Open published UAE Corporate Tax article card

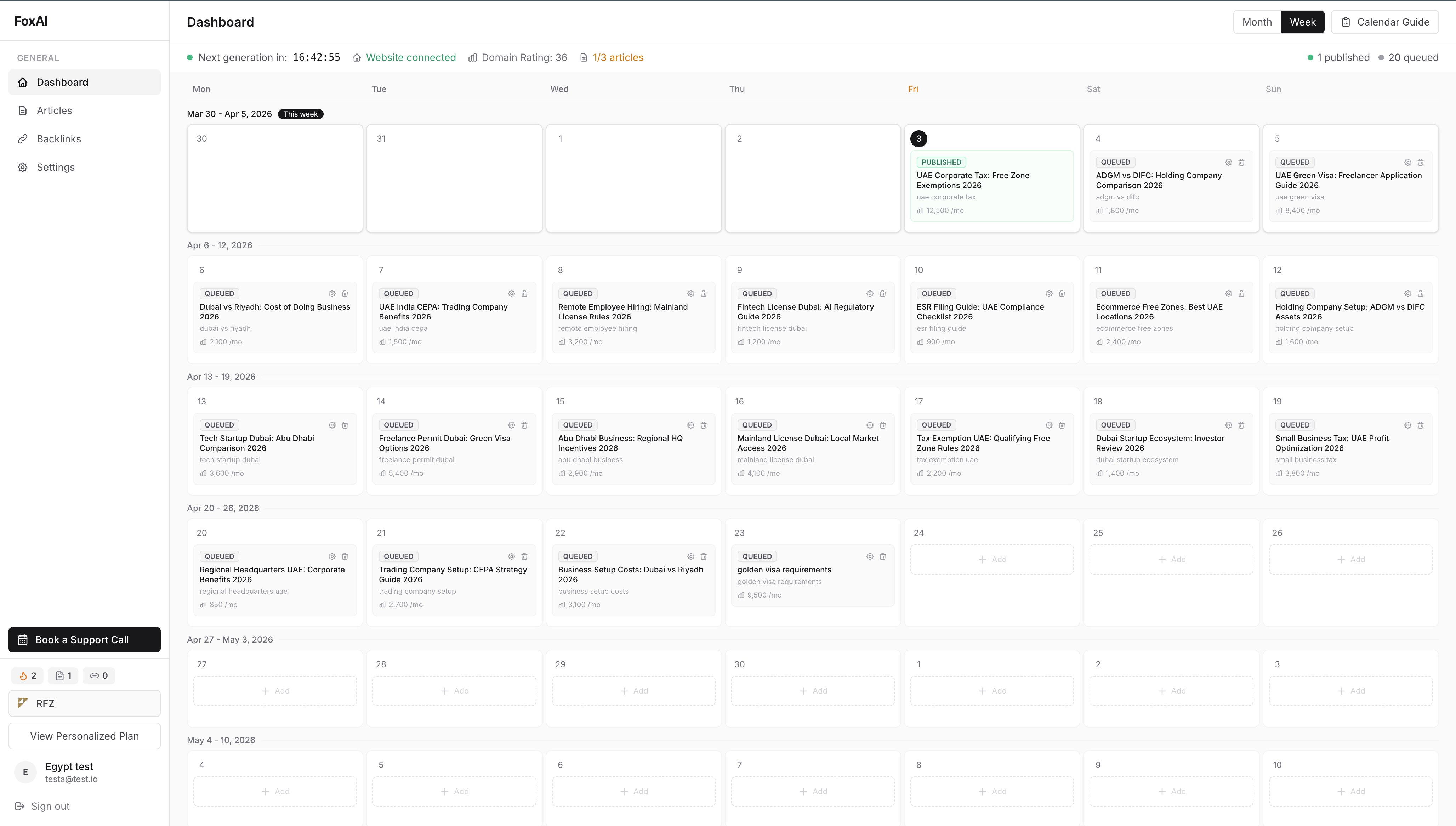(x=992, y=186)
